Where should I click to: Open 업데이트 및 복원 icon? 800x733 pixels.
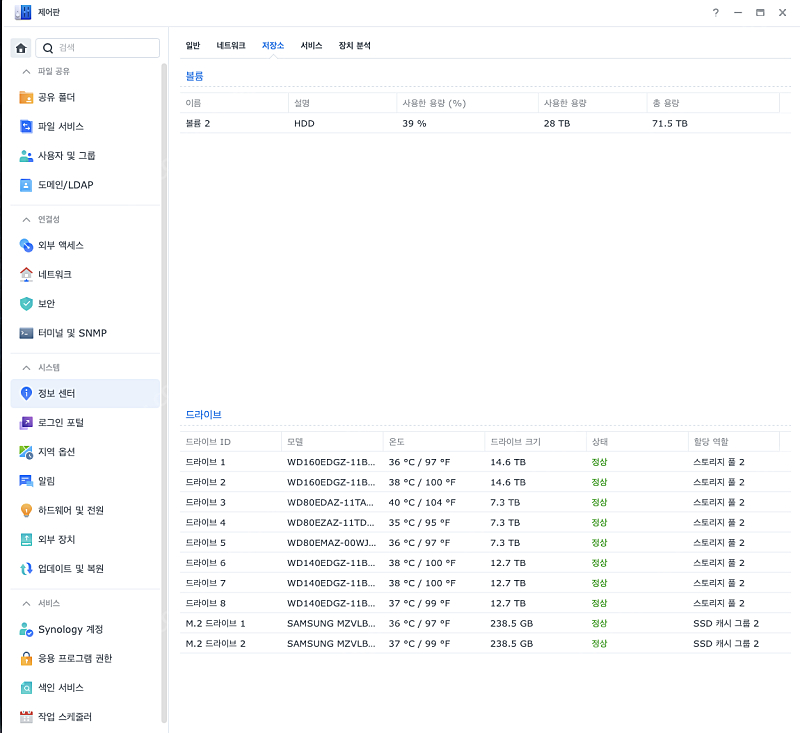25,568
